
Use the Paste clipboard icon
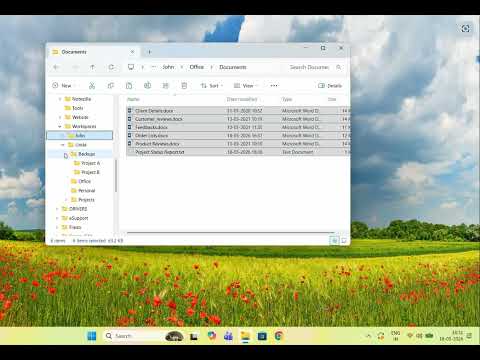[x=129, y=86]
